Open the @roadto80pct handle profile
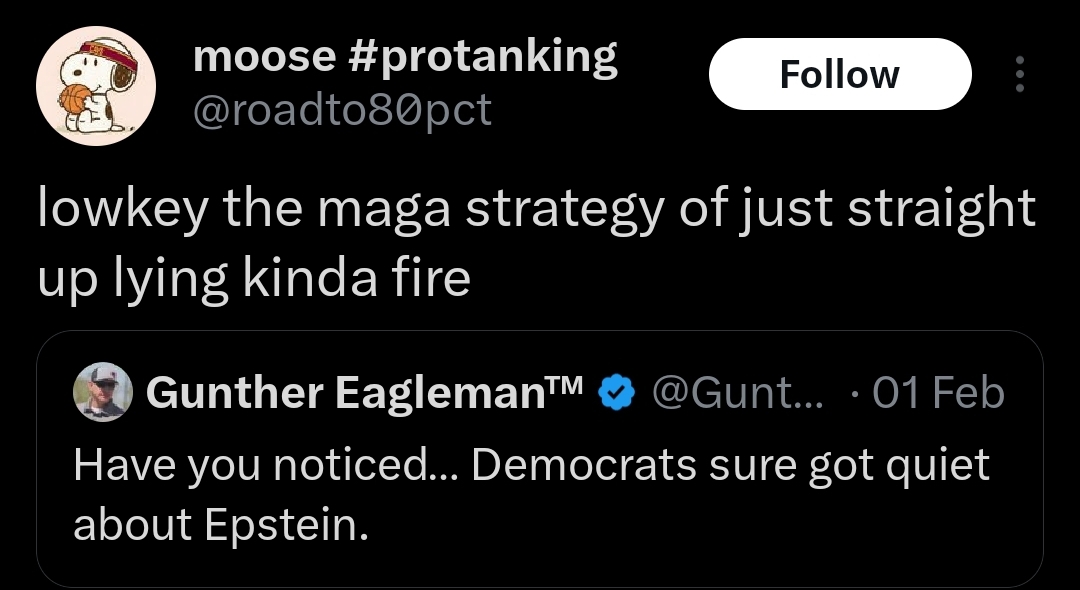 (x=342, y=110)
